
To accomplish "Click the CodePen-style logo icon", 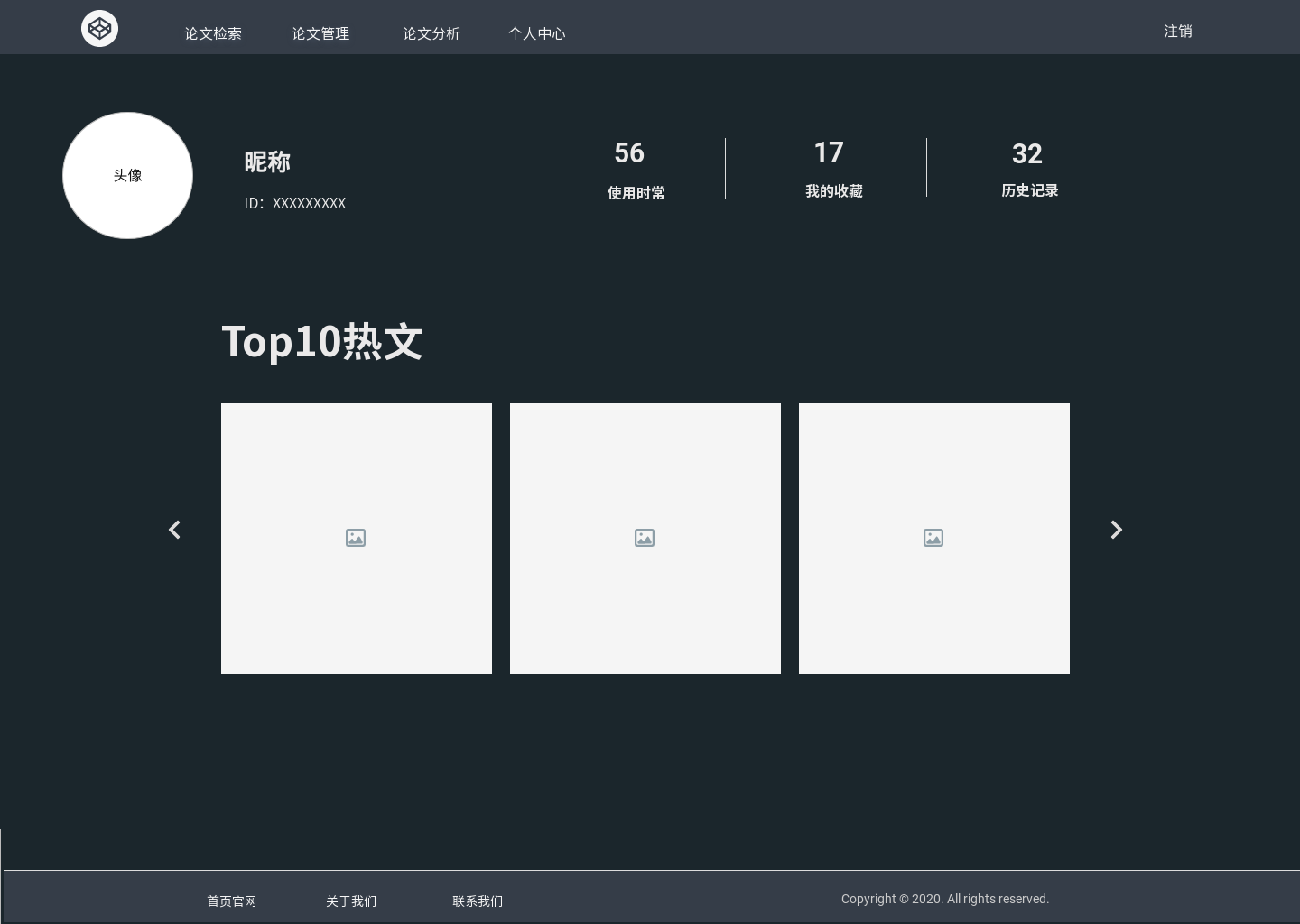I will coord(99,29).
